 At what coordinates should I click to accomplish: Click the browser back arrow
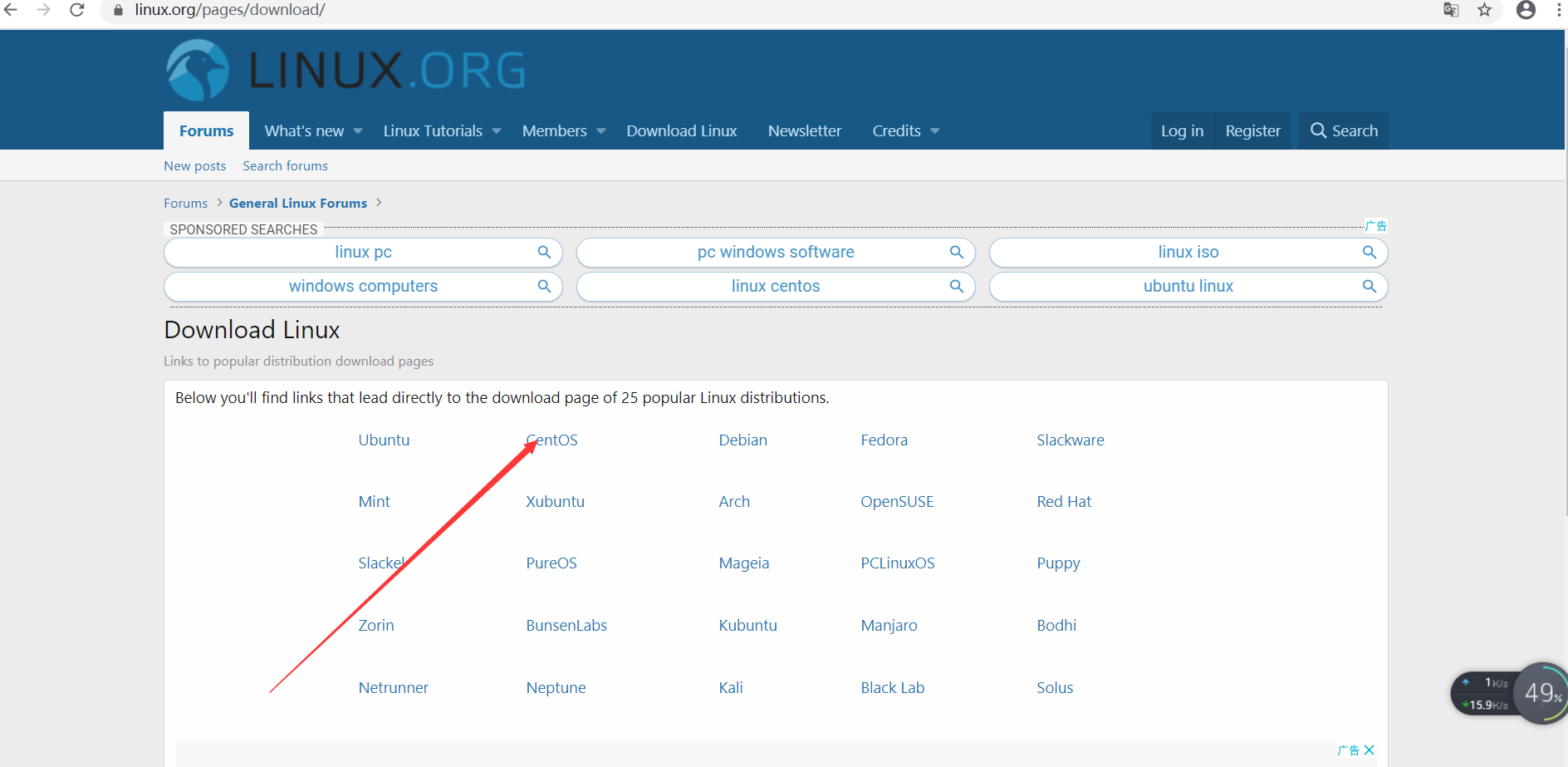[11, 10]
